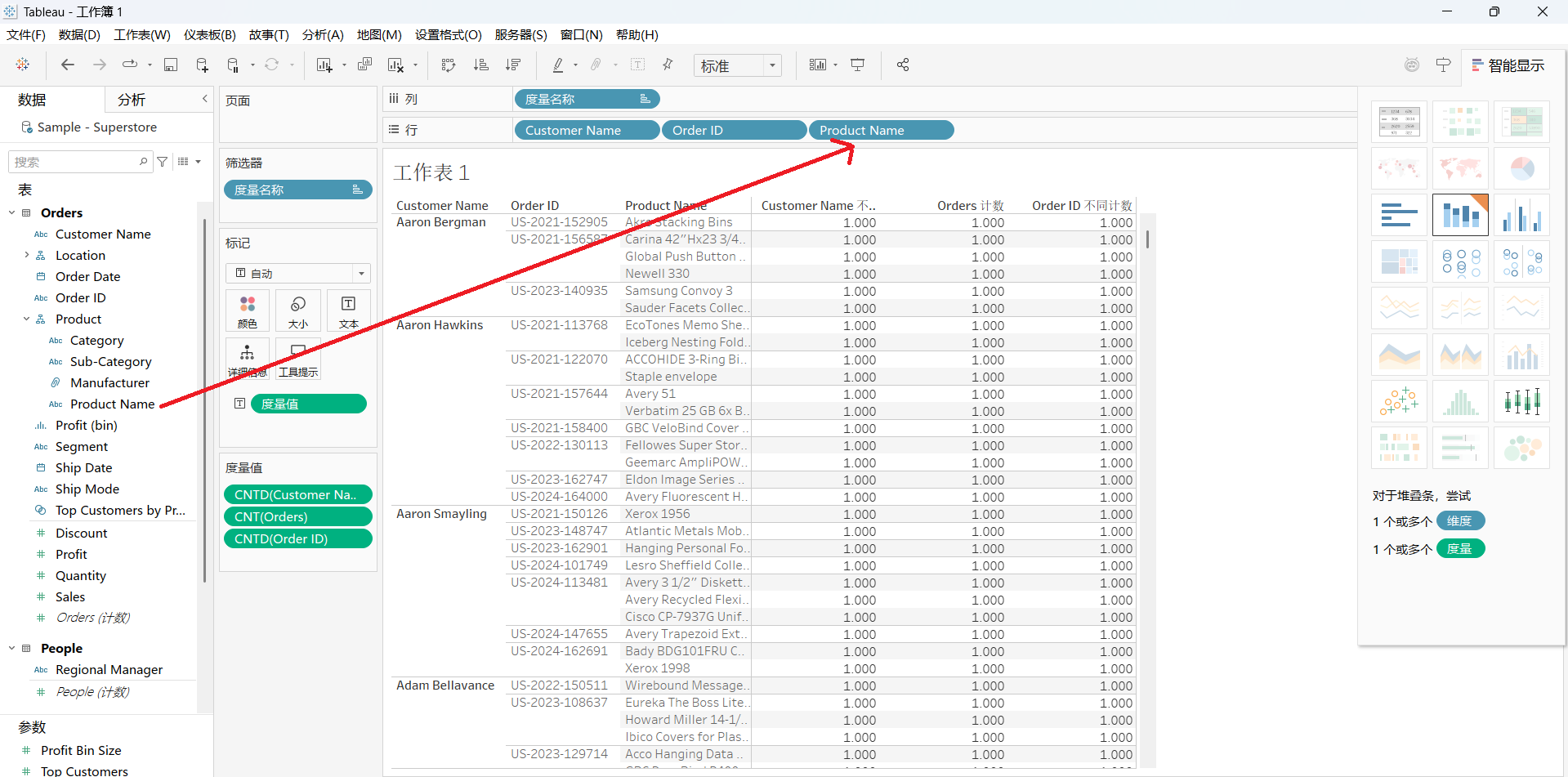The image size is (1568, 777).
Task: Click the share workbook icon
Action: pyautogui.click(x=903, y=65)
